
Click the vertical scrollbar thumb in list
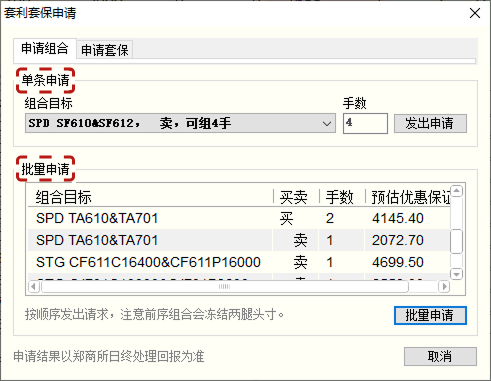456,241
